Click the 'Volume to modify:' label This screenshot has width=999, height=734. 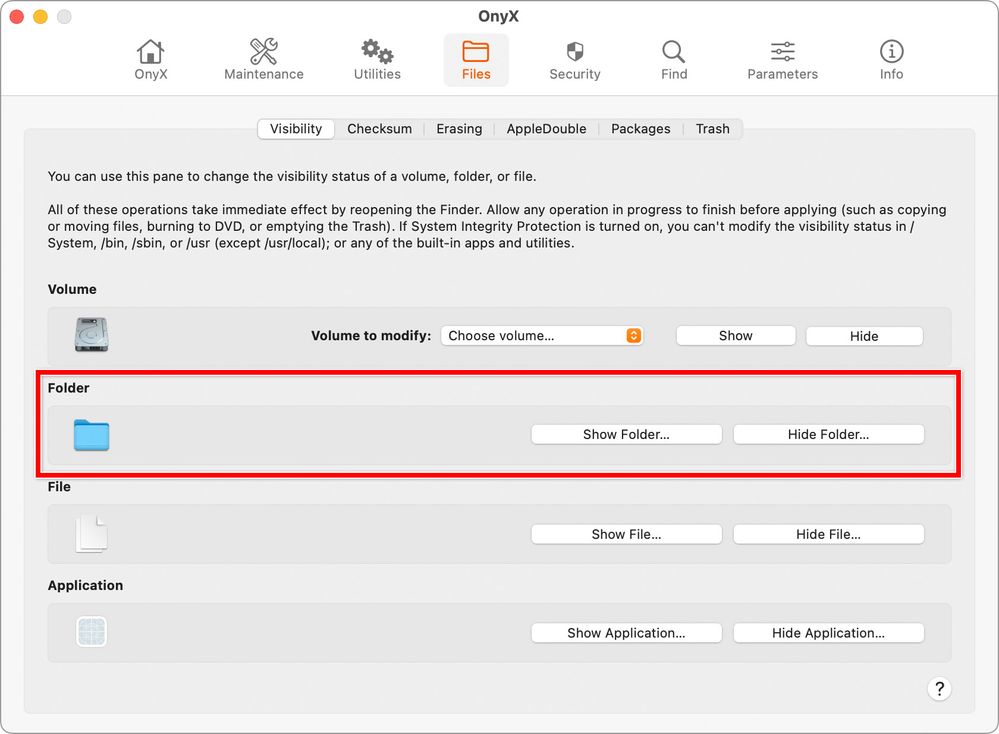click(x=371, y=336)
